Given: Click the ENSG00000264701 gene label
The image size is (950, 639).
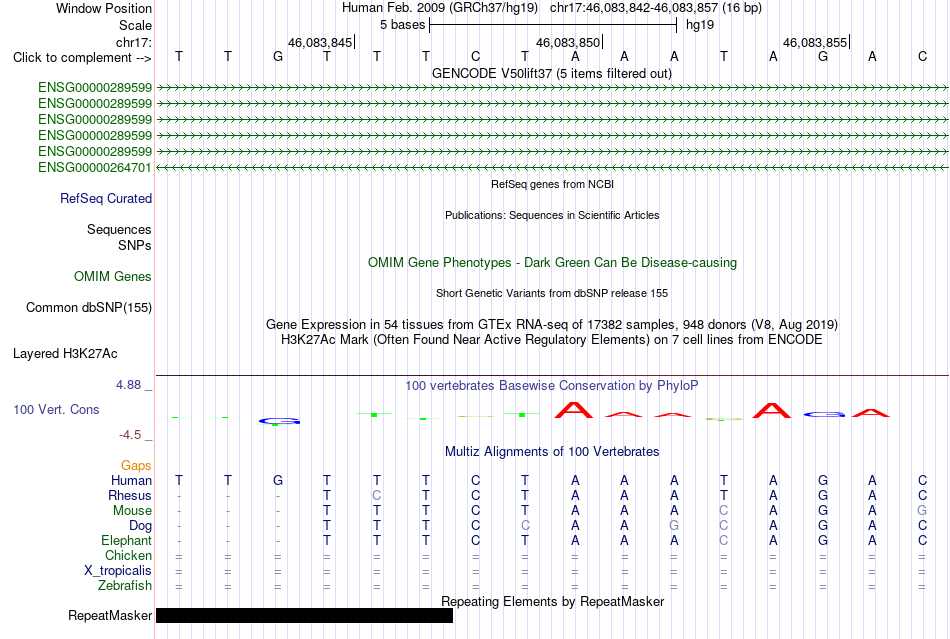Looking at the screenshot, I should 95,168.
